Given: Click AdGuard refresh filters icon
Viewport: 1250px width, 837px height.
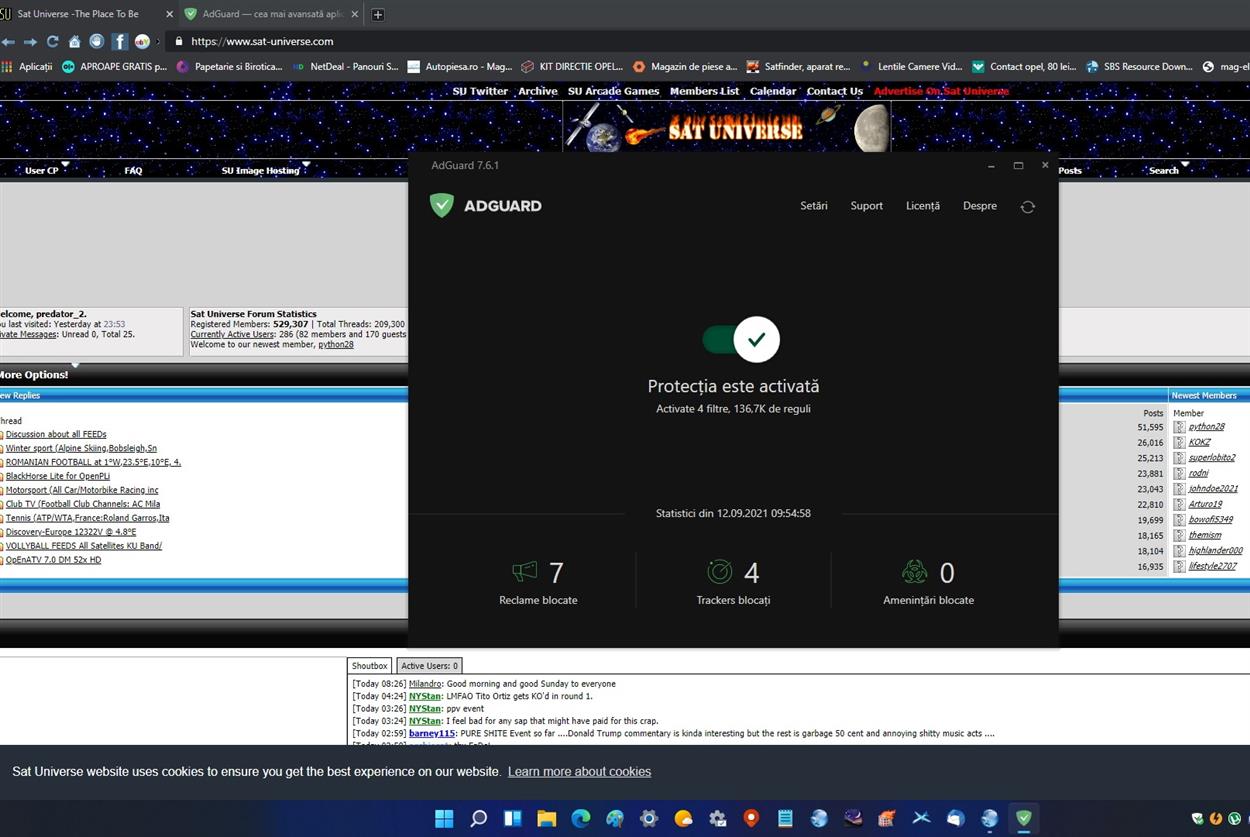Looking at the screenshot, I should [1028, 207].
